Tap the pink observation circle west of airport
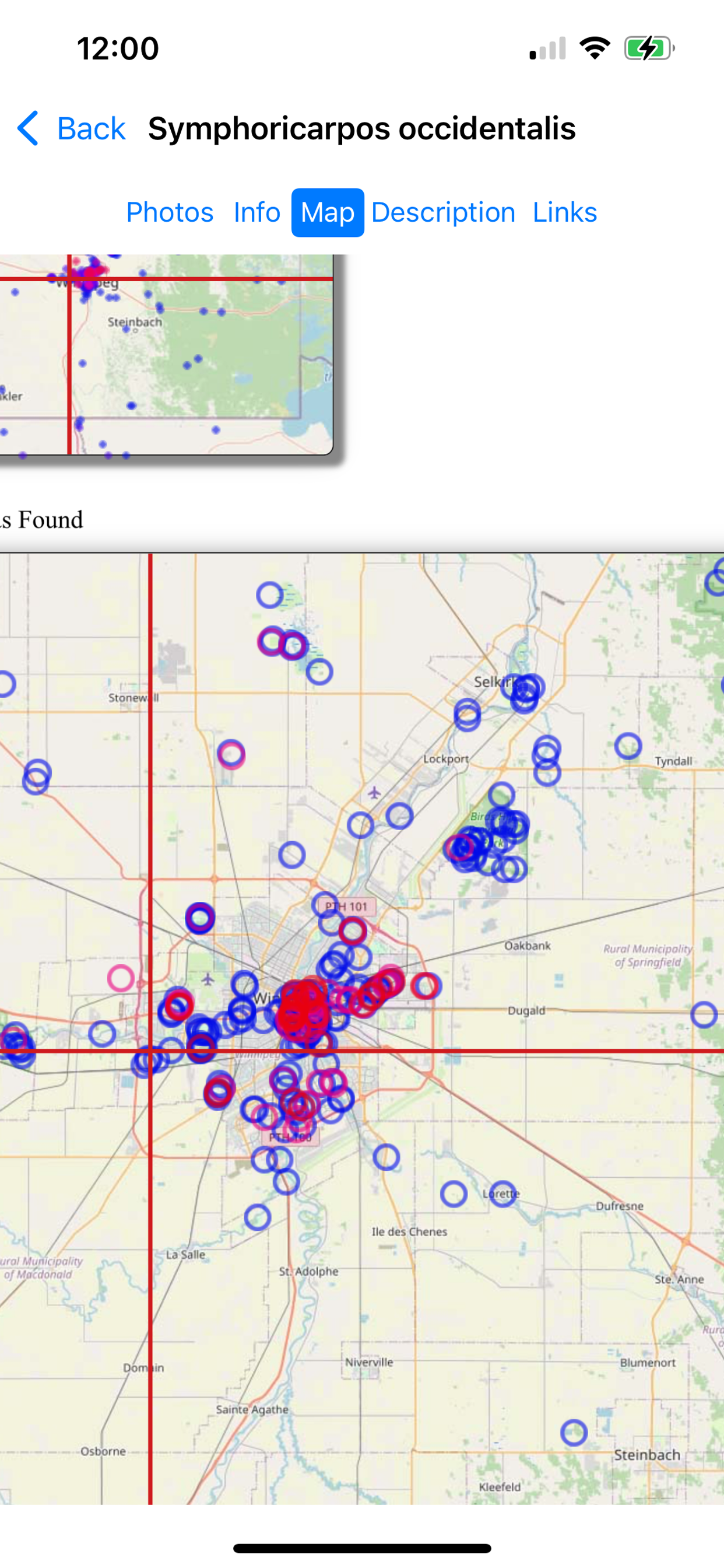Screen dimensions: 724x1568 [x=121, y=978]
